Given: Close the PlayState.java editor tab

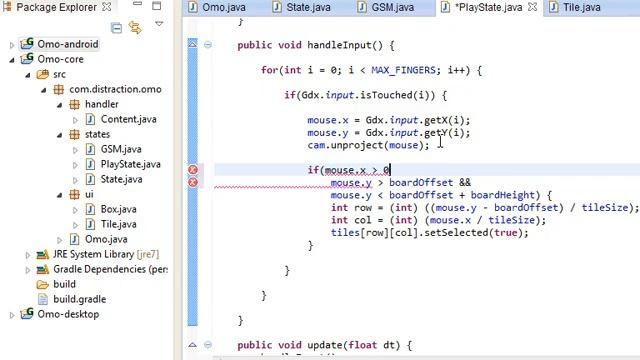Looking at the screenshot, I should pyautogui.click(x=533, y=7).
